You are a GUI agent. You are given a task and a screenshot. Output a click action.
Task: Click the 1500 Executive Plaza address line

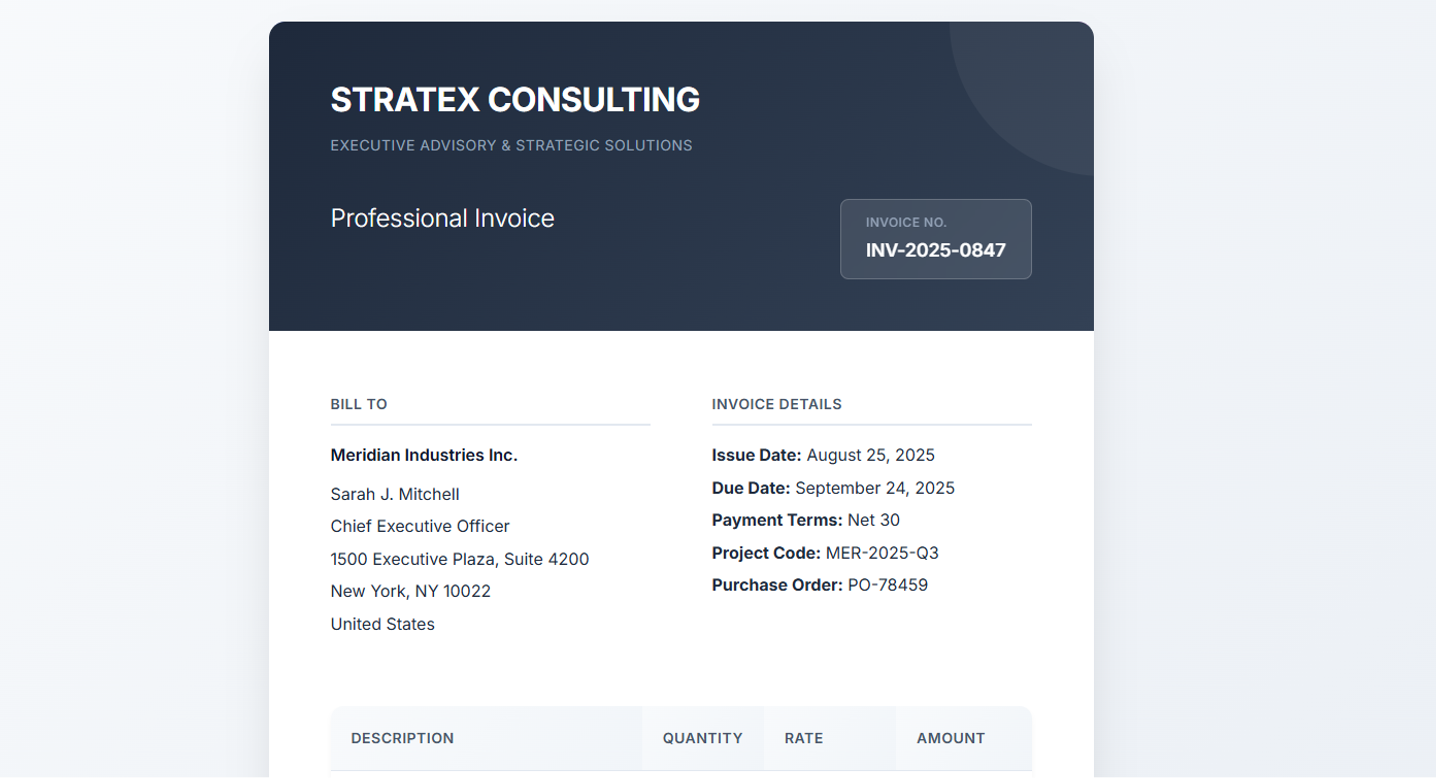pyautogui.click(x=460, y=559)
